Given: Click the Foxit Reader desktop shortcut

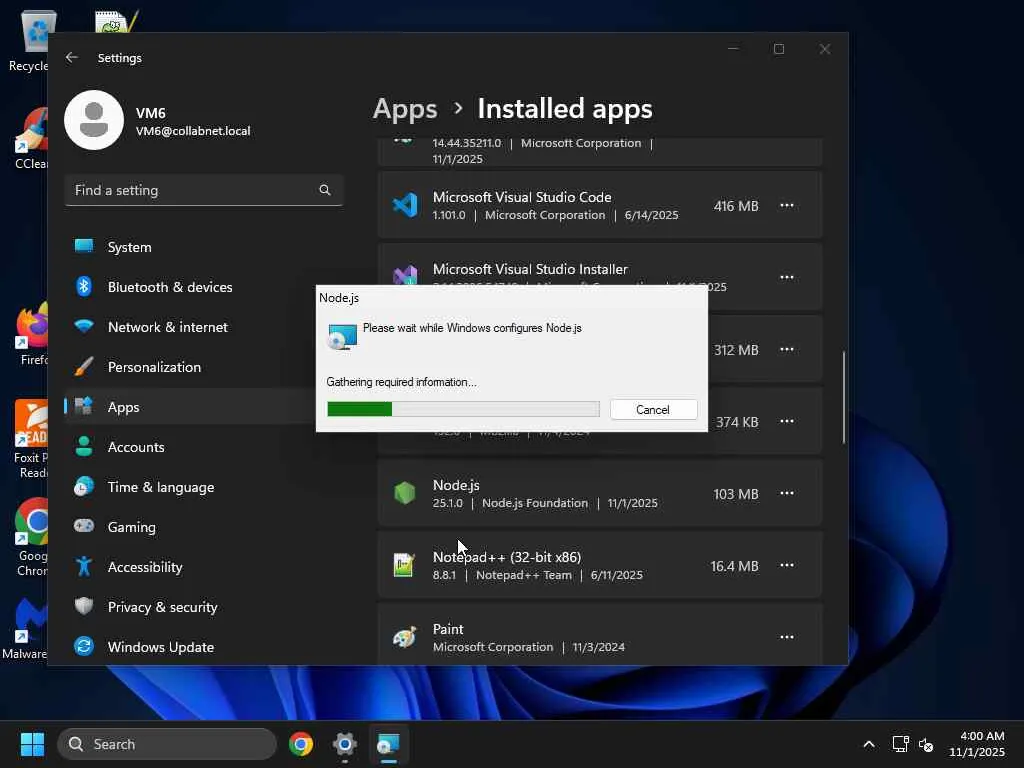Looking at the screenshot, I should [x=30, y=440].
